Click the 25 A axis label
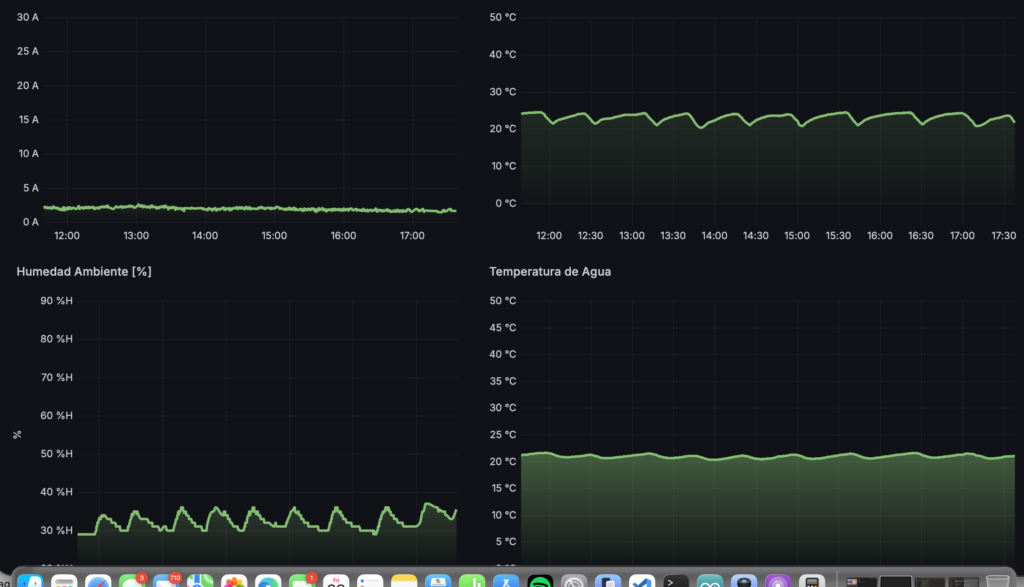The height and width of the screenshot is (587, 1024). [27, 51]
